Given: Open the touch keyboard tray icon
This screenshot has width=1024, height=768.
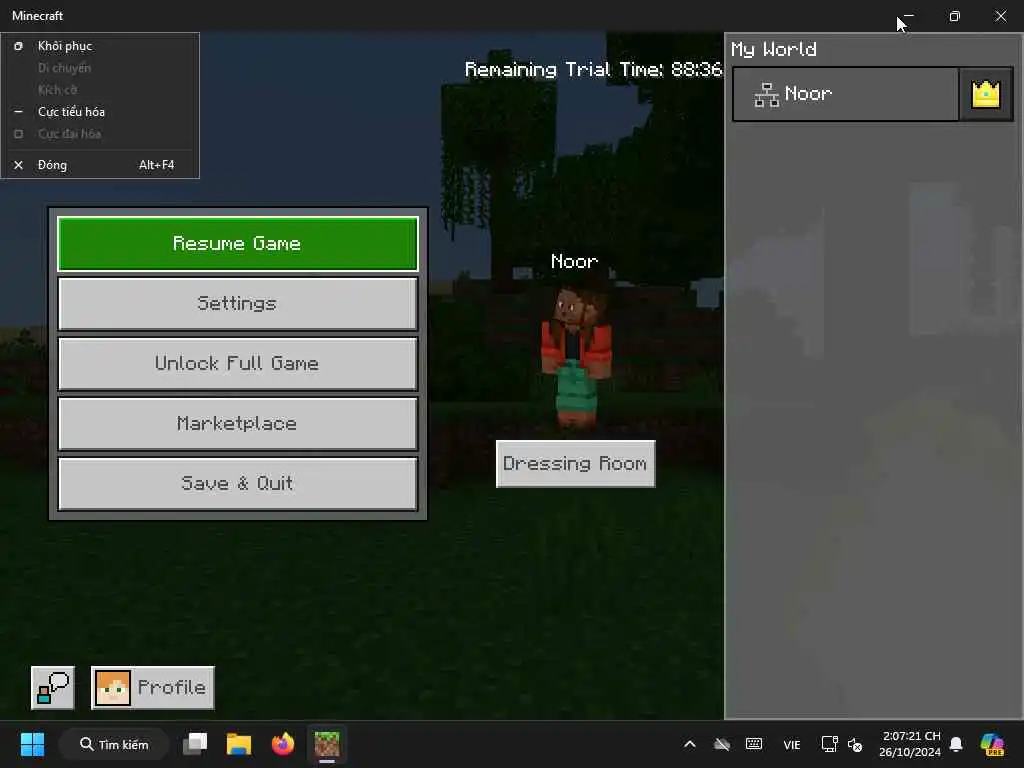Looking at the screenshot, I should coord(754,744).
